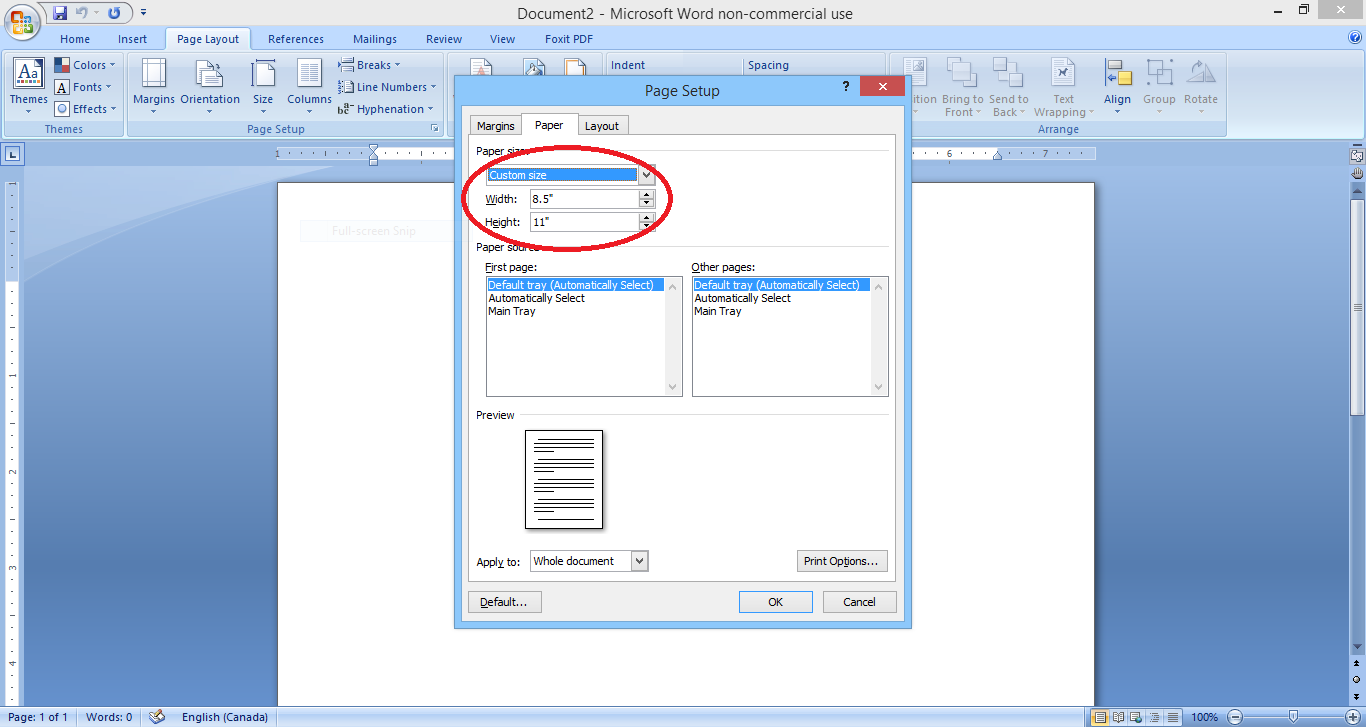Decrease Height with down spinner
Image resolution: width=1366 pixels, height=727 pixels.
click(646, 227)
